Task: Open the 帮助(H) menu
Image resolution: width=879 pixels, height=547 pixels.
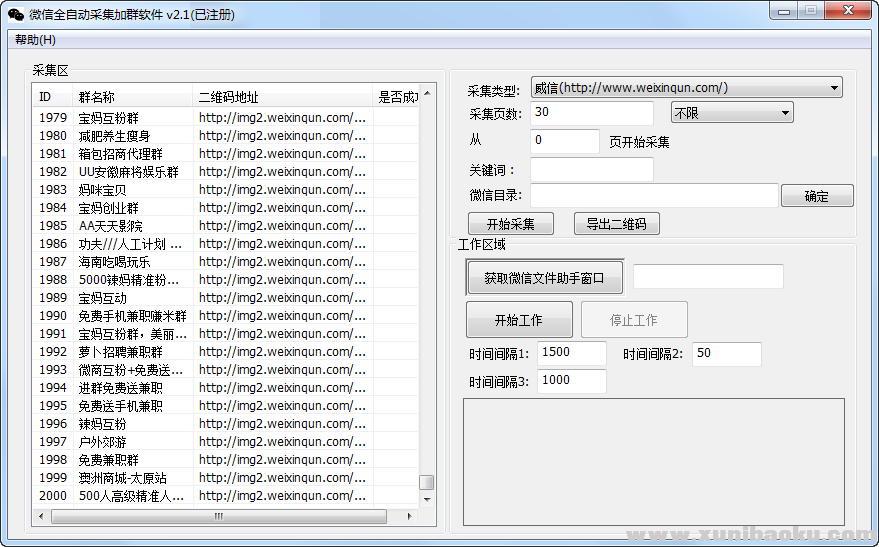Action: pos(35,40)
